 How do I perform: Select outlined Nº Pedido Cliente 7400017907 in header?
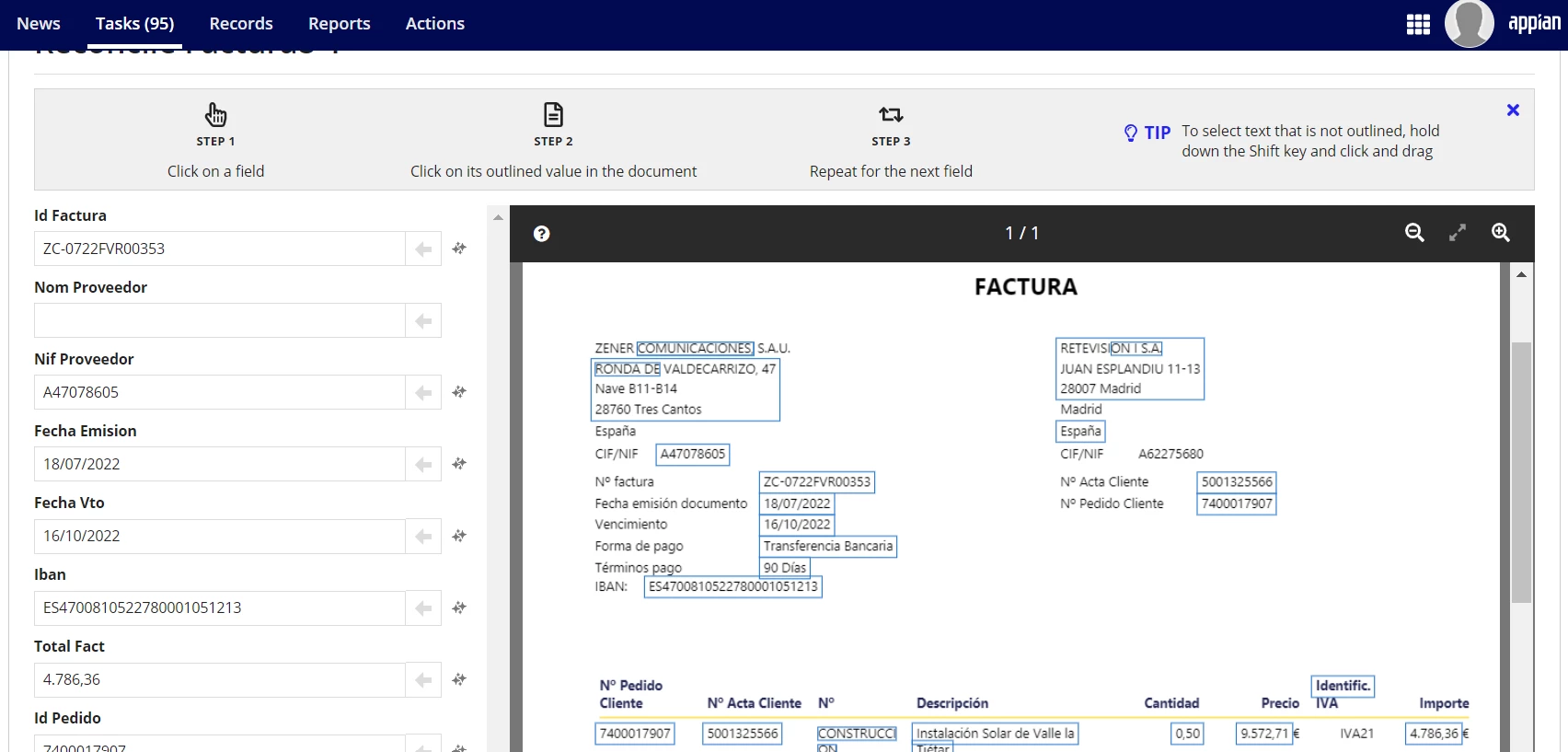point(1237,503)
